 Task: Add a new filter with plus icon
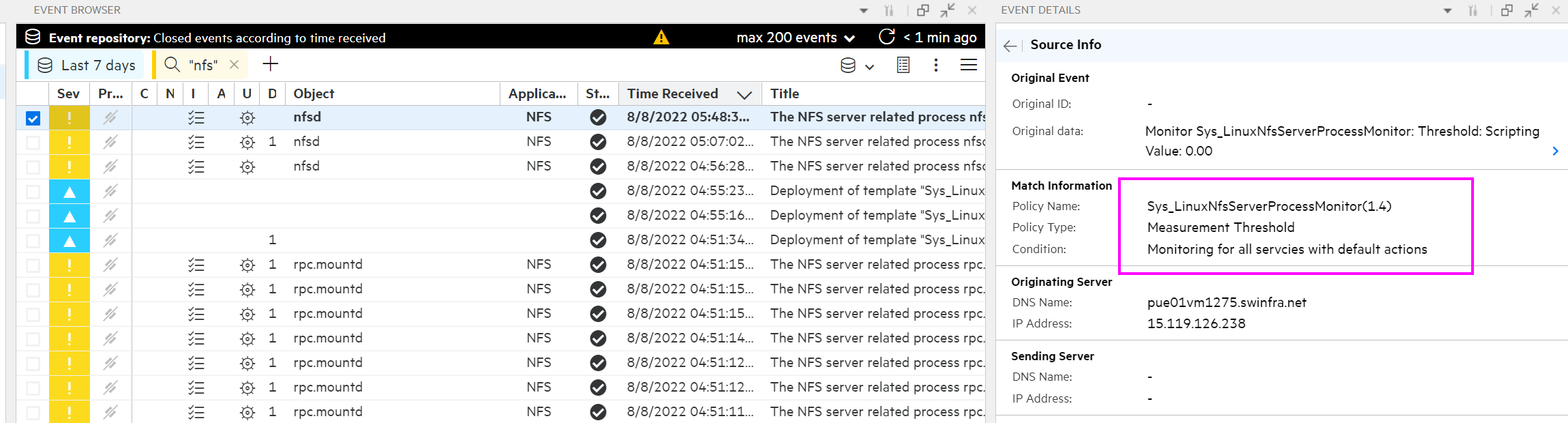pos(271,64)
